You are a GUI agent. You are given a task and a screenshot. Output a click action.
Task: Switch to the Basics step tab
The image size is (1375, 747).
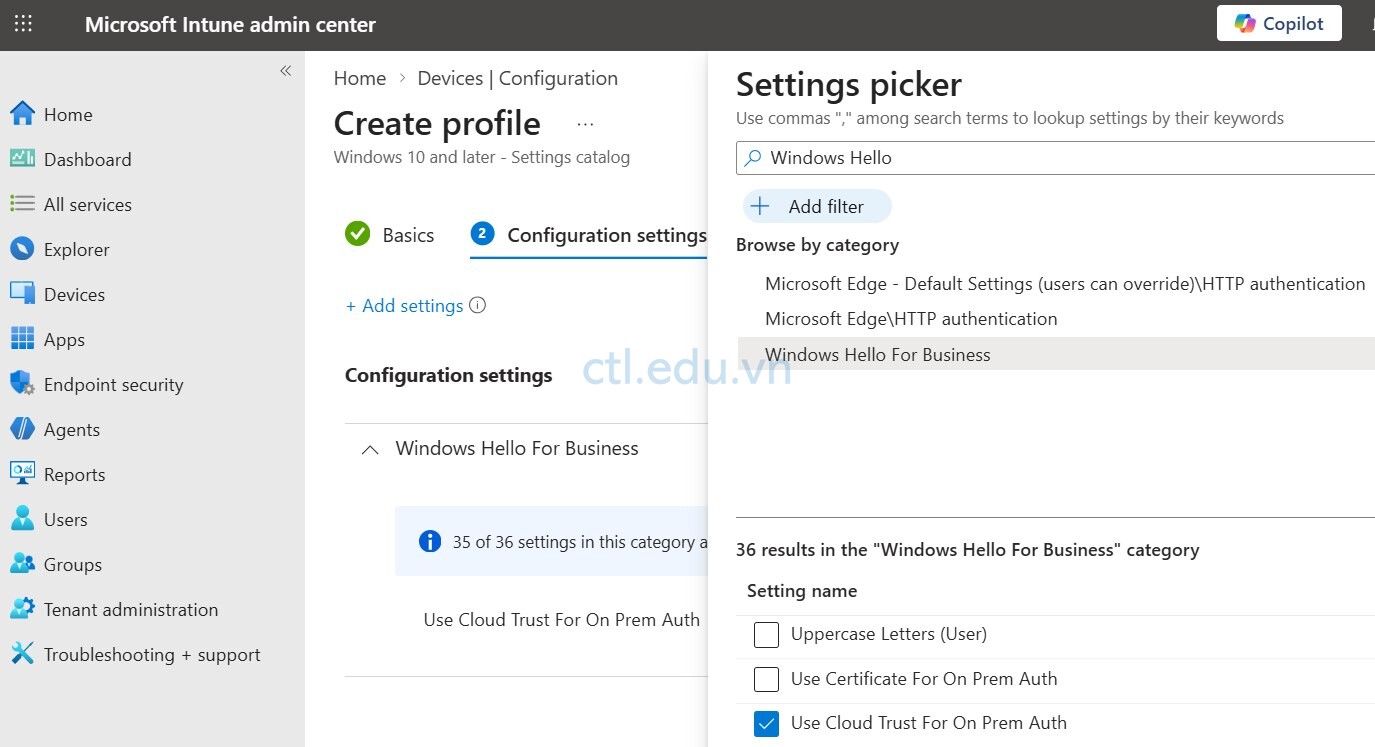coord(390,235)
